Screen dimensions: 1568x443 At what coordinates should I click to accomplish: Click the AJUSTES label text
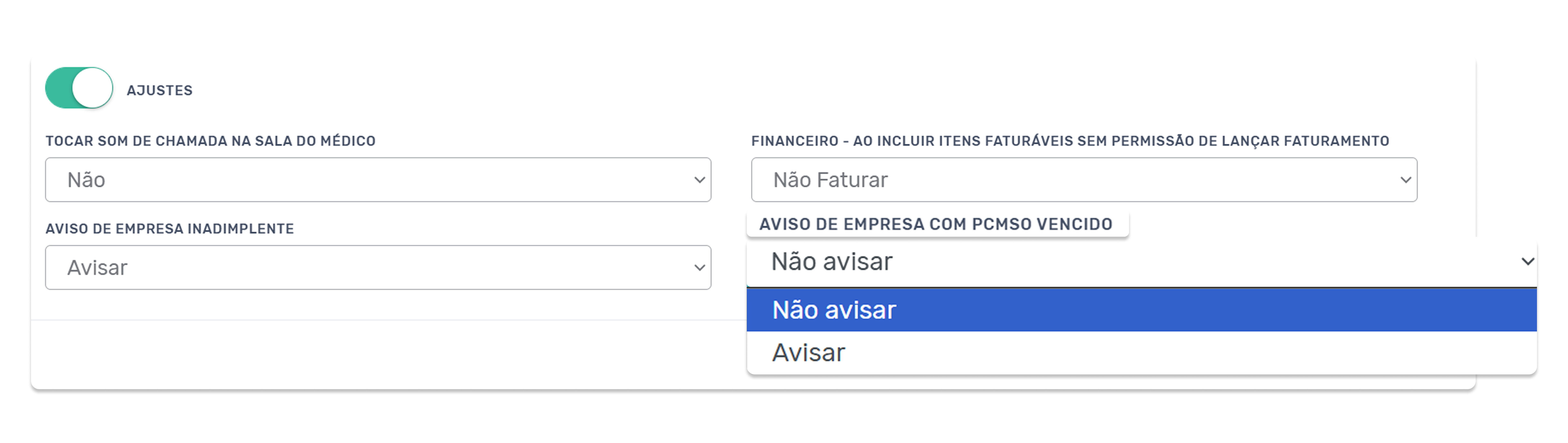coord(159,91)
